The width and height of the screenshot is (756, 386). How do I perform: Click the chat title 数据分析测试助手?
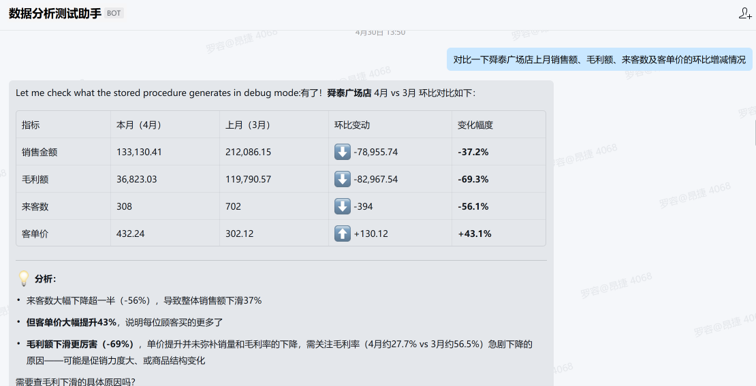click(x=54, y=13)
